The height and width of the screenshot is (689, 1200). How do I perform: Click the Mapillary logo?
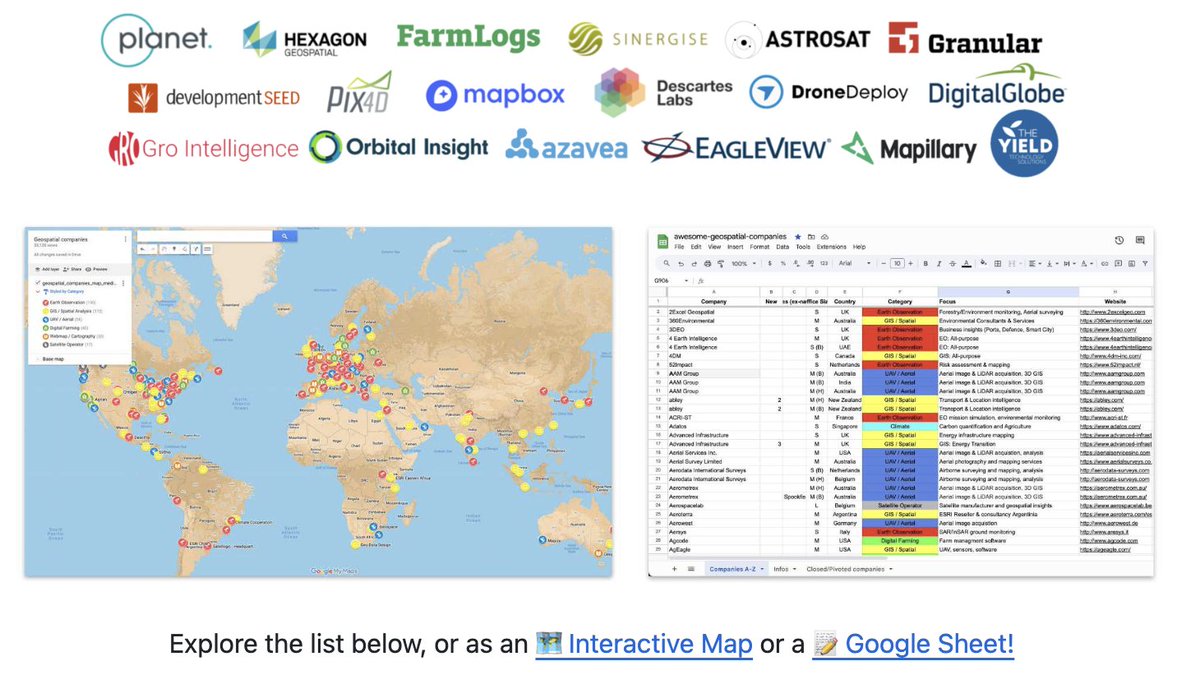coord(909,149)
